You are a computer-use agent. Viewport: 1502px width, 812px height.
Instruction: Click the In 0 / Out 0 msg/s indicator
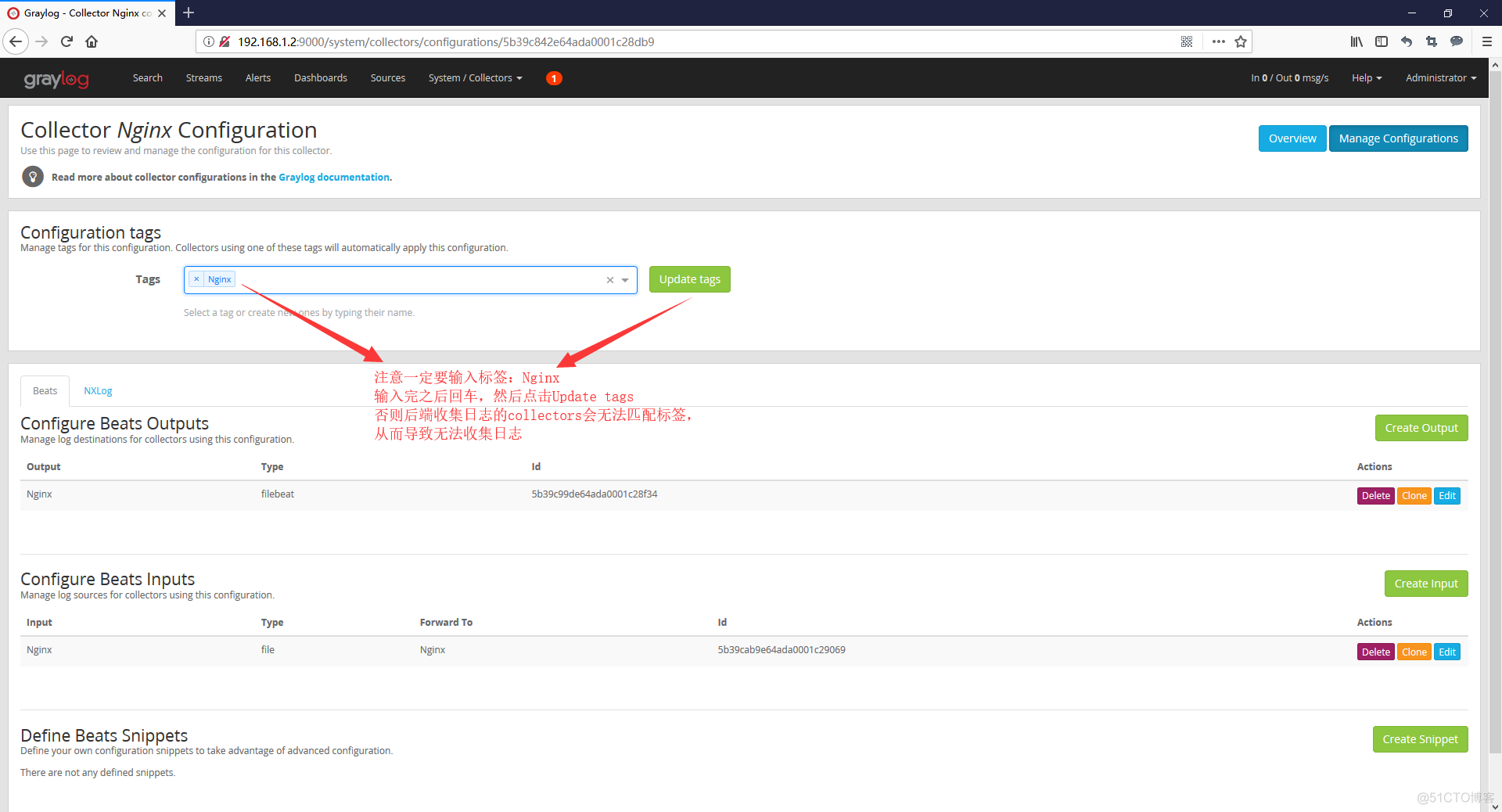pyautogui.click(x=1289, y=78)
